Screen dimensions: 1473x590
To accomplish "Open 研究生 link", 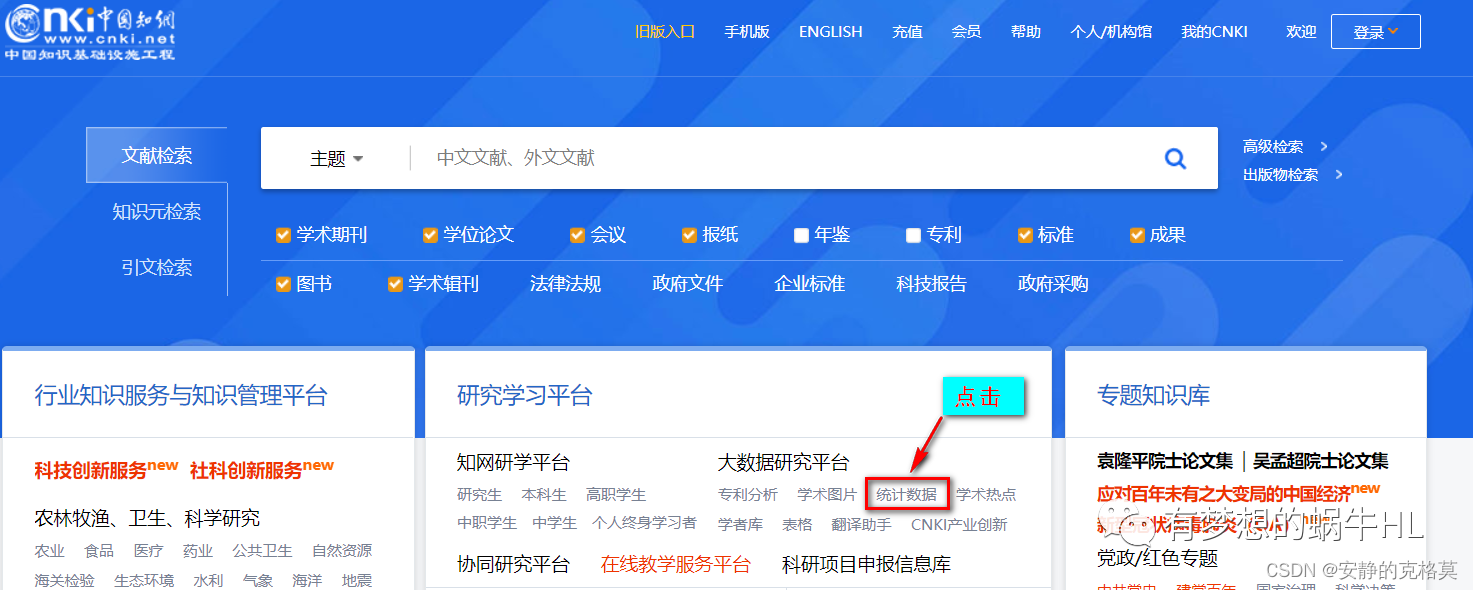I will [480, 494].
